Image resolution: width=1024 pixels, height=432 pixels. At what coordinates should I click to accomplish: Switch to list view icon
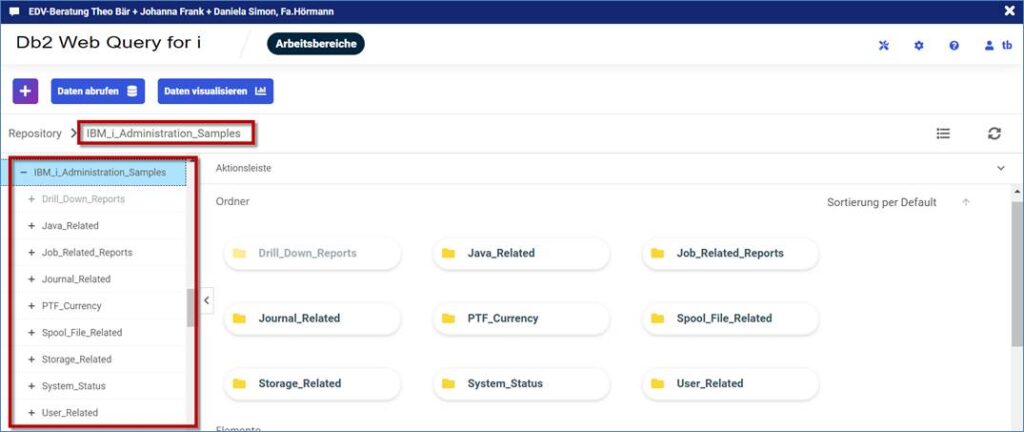[943, 133]
